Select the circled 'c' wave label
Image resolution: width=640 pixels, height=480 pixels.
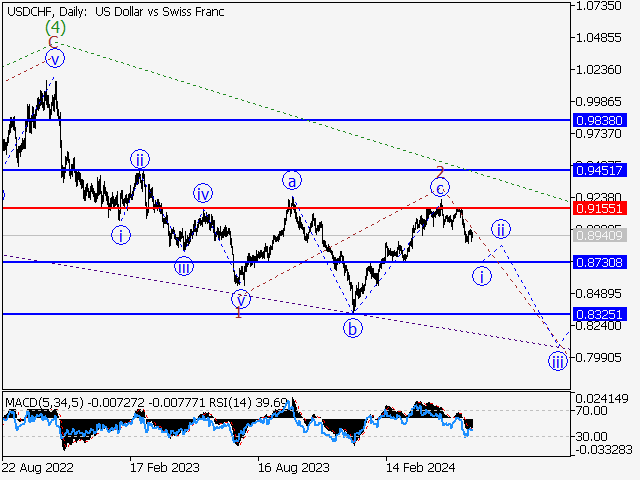click(x=440, y=188)
